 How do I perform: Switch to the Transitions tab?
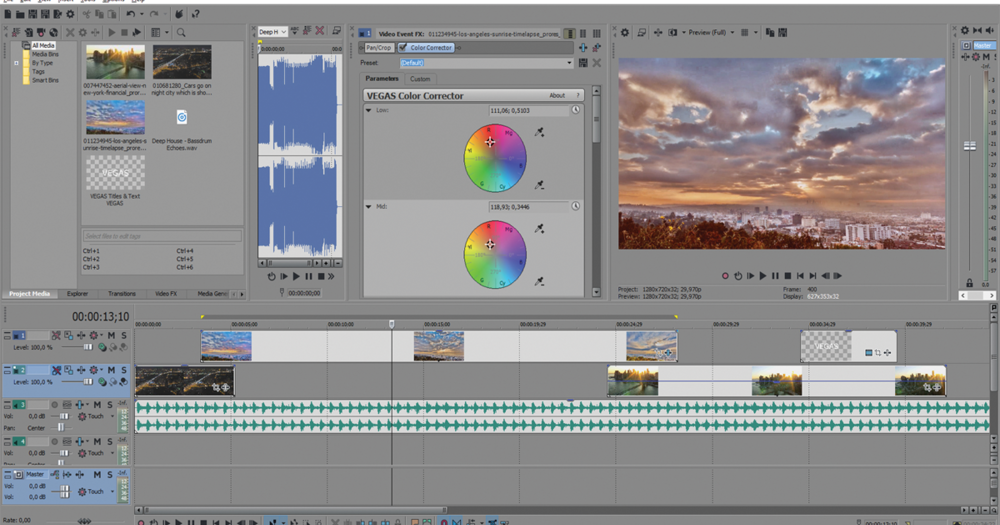point(121,294)
